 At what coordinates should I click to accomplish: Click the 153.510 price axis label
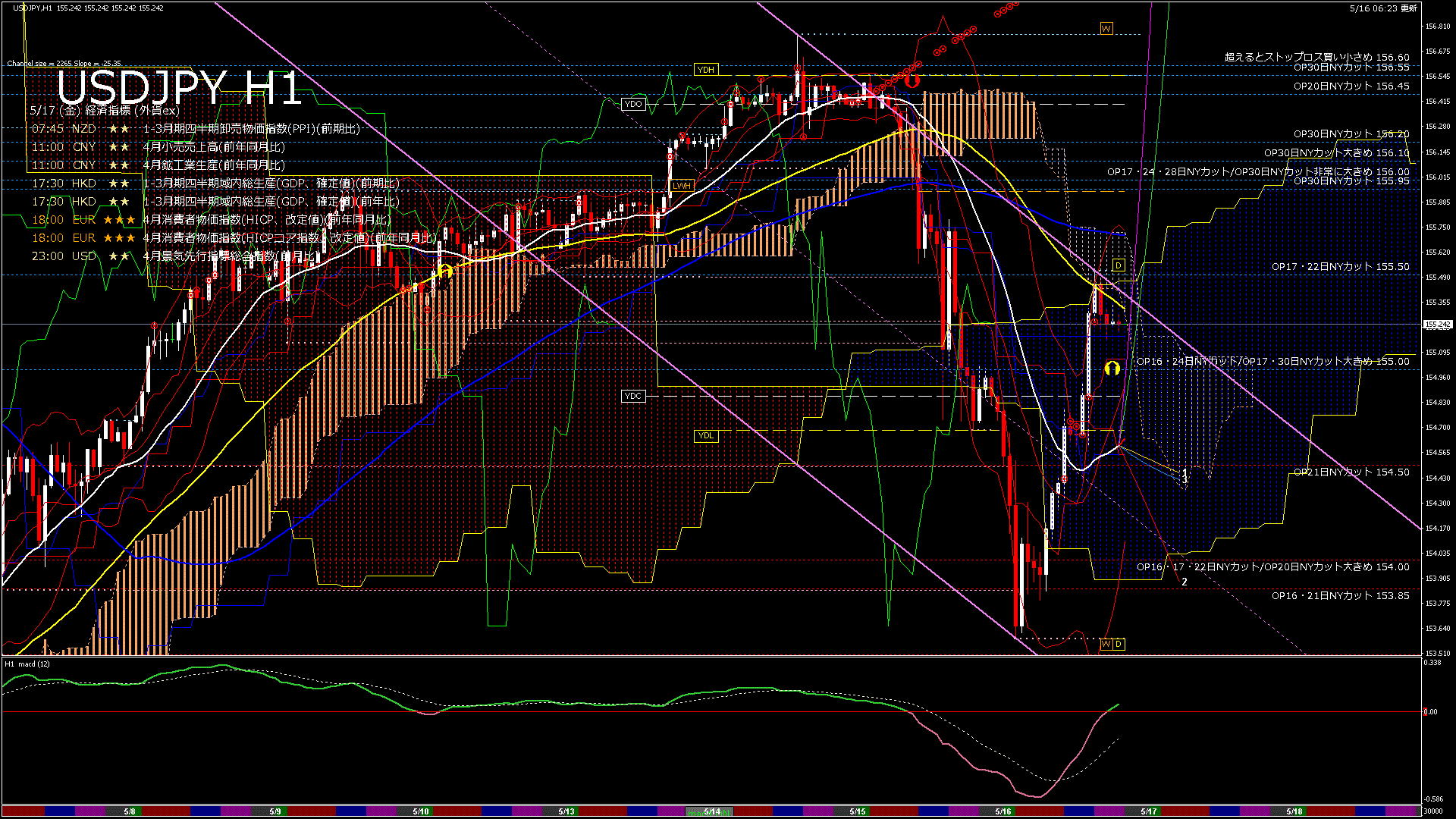pyautogui.click(x=1438, y=654)
